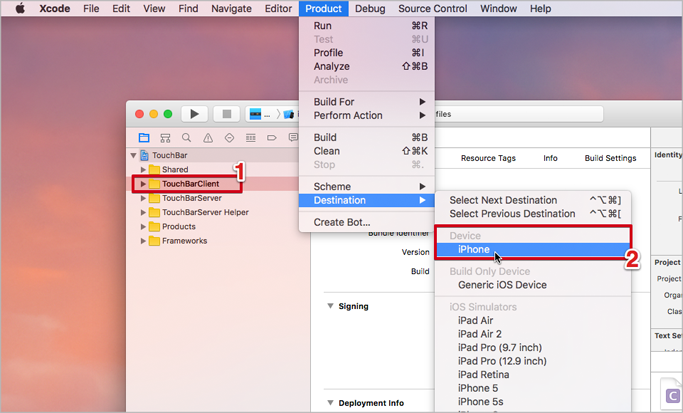
Task: Open the Xcode application menu
Action: click(54, 8)
